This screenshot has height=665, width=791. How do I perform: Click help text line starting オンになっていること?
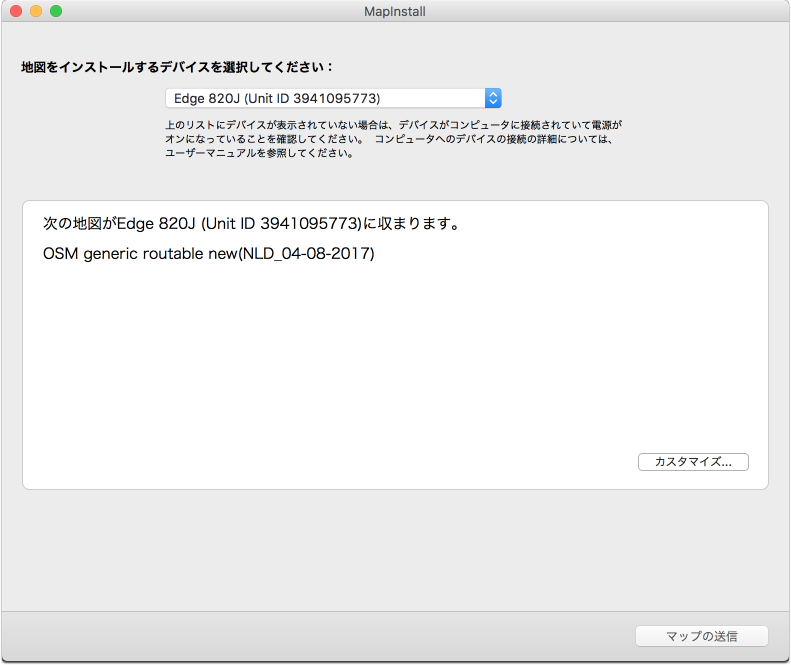click(389, 140)
